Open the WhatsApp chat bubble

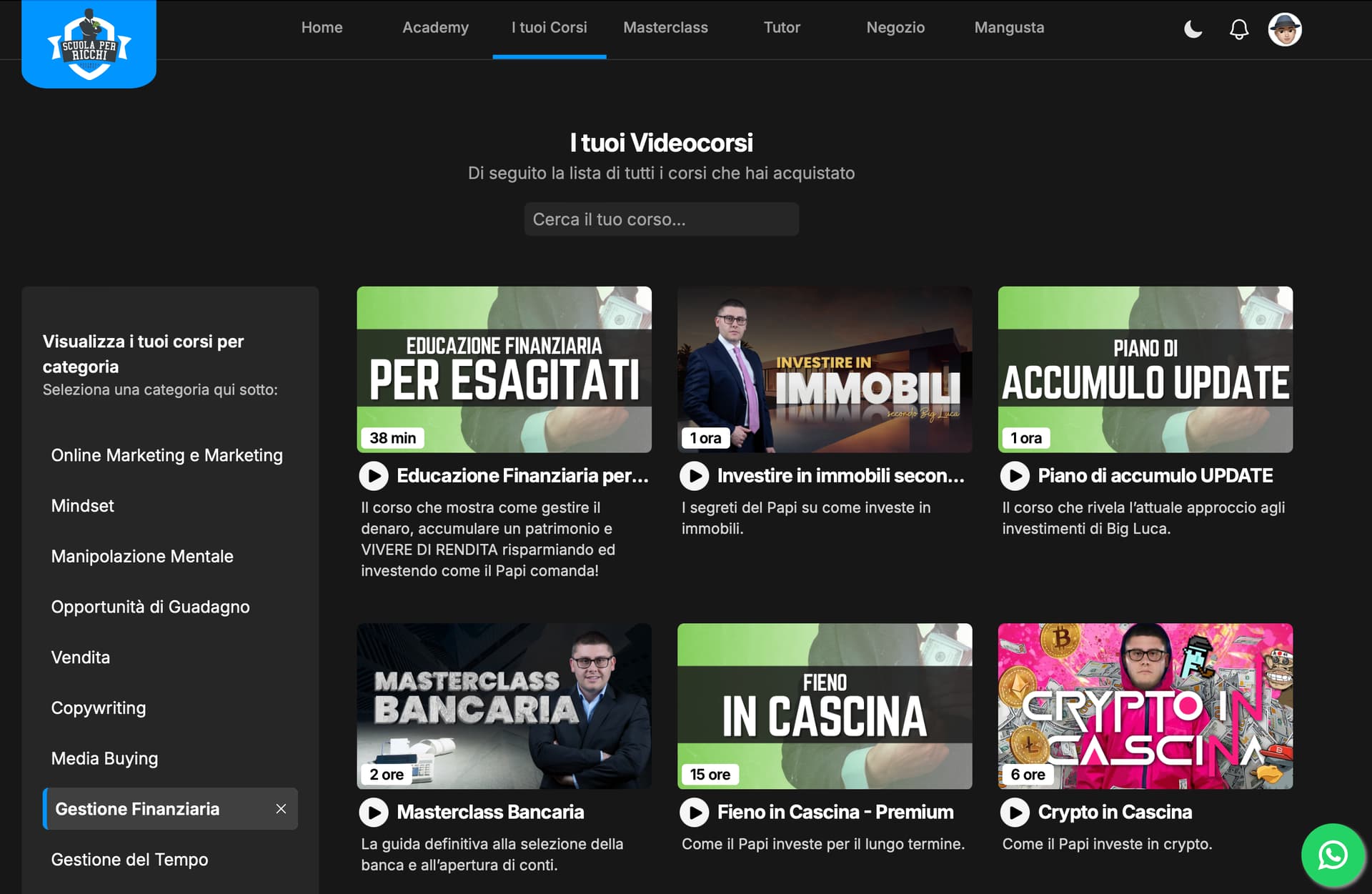click(x=1333, y=855)
